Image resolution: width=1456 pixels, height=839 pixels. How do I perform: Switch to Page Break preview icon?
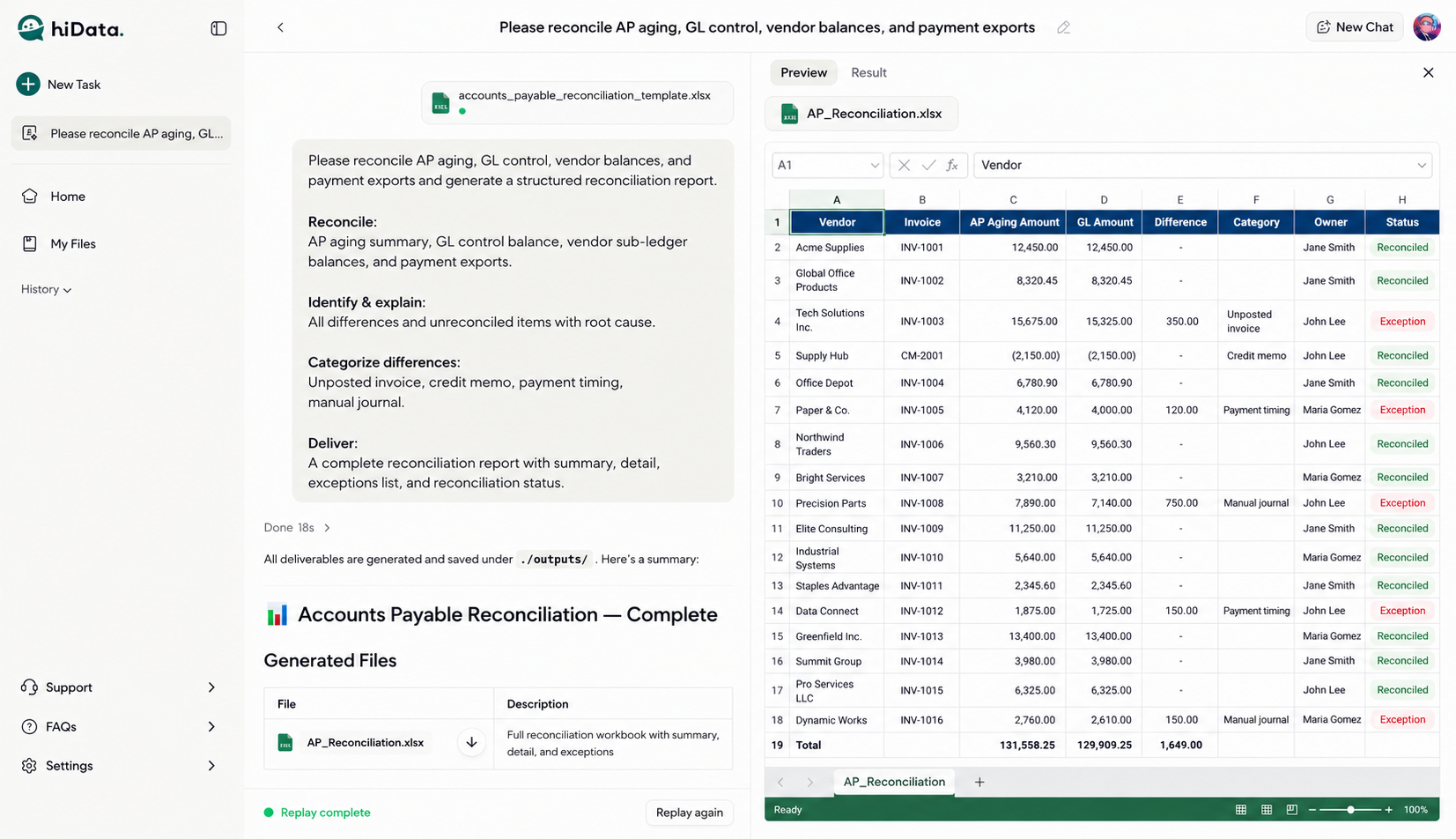[x=1291, y=810]
